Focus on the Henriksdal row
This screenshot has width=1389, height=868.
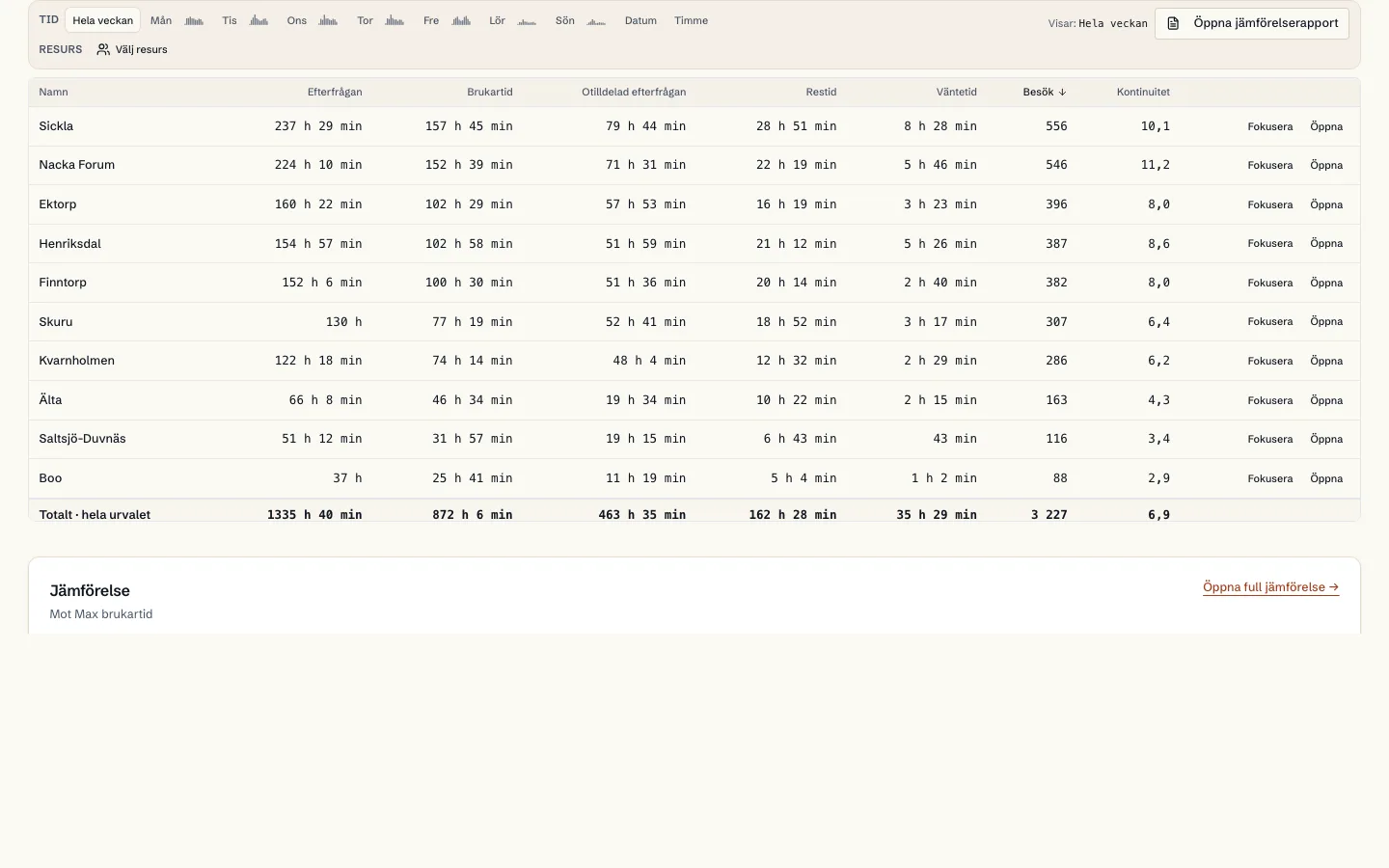1270,243
